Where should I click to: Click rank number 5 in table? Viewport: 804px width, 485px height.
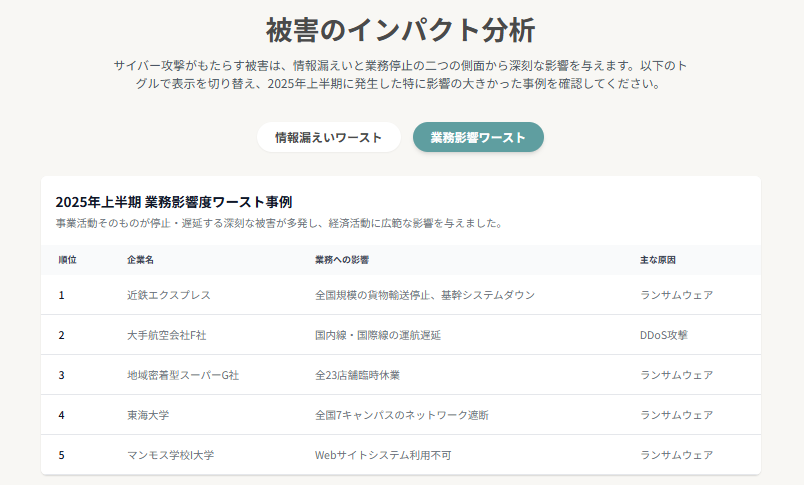(62, 455)
